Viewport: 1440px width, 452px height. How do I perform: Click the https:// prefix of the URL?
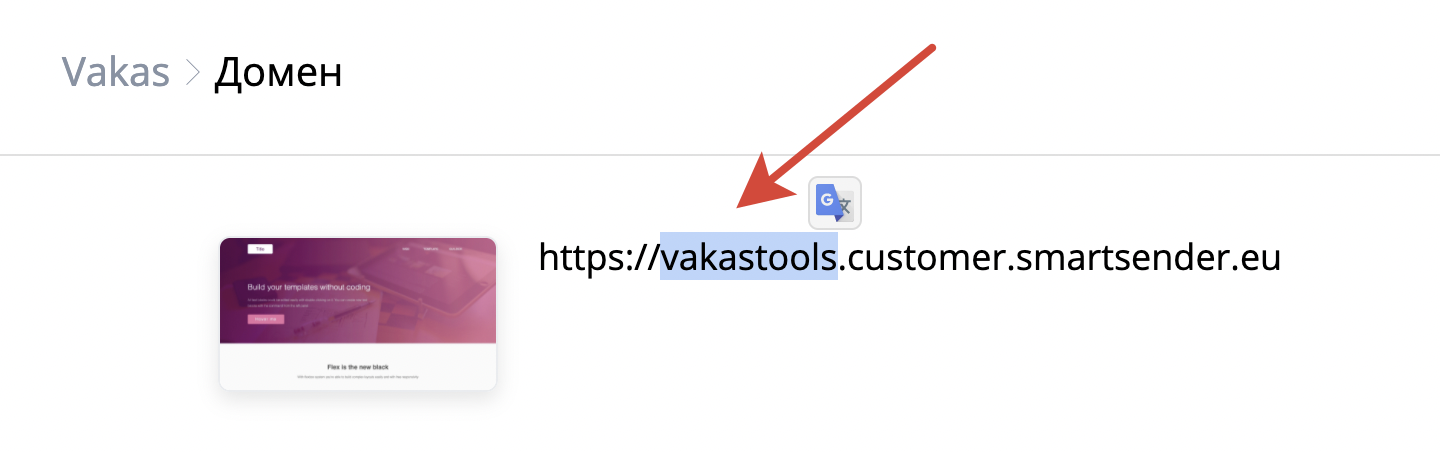point(599,258)
